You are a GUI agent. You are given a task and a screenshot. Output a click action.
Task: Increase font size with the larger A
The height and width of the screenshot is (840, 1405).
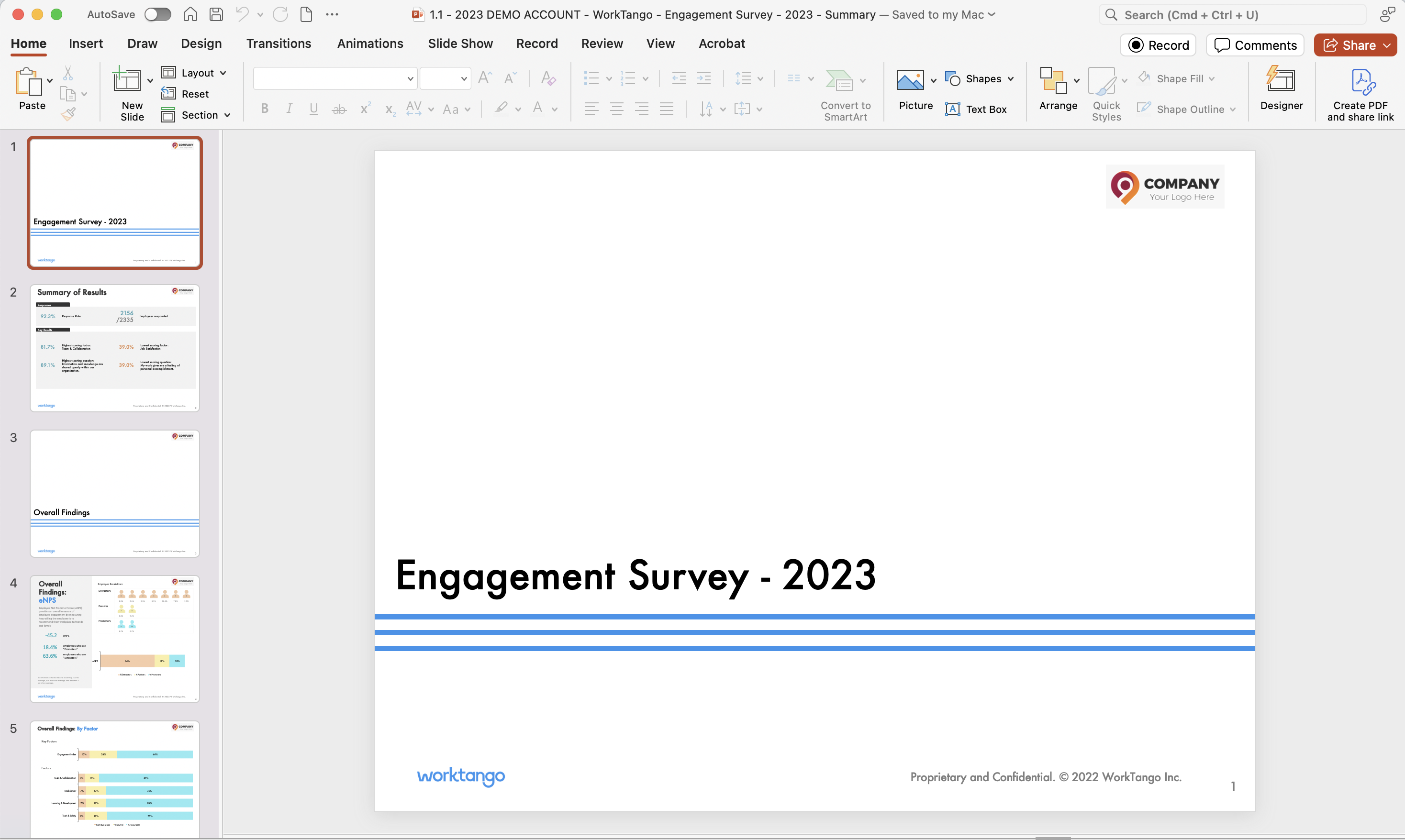485,77
